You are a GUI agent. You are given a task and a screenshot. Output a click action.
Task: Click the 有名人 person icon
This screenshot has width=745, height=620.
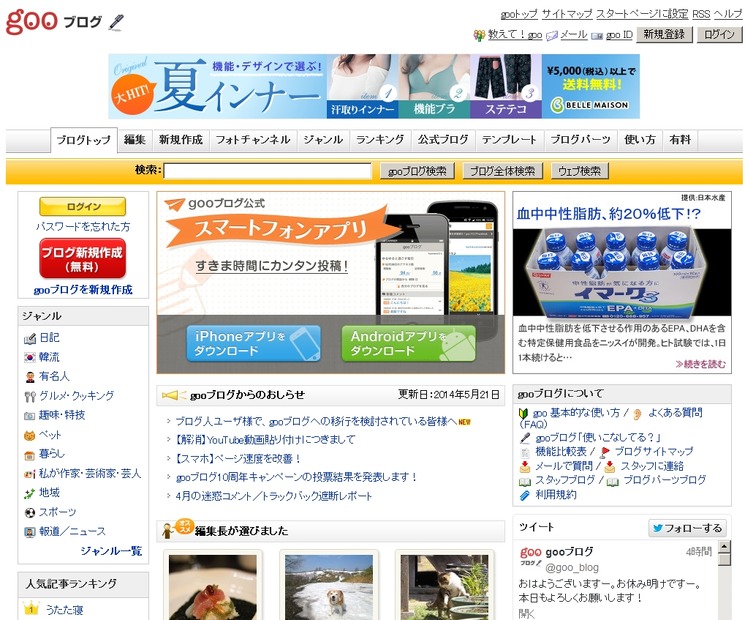[x=30, y=377]
